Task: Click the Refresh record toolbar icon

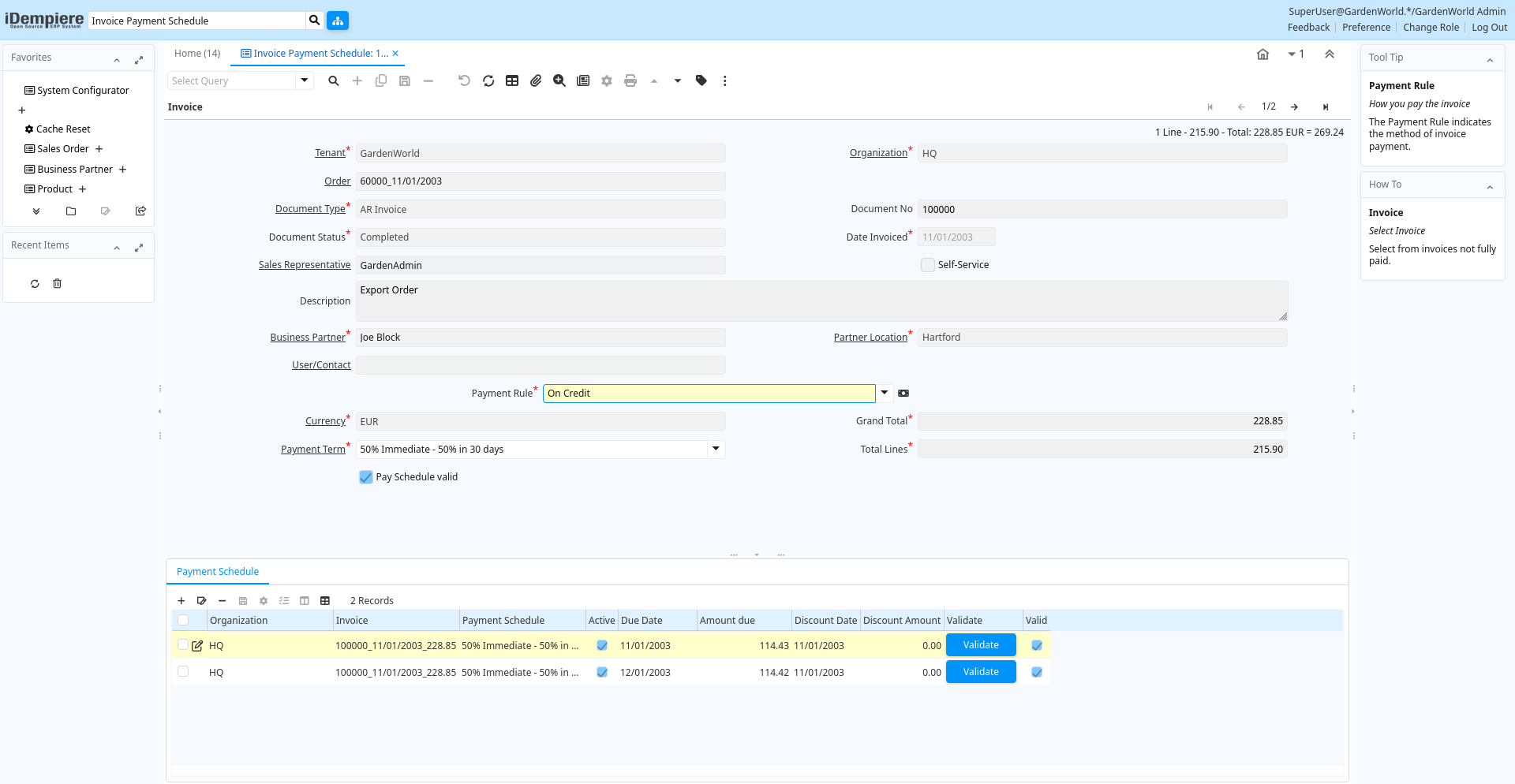Action: (488, 80)
